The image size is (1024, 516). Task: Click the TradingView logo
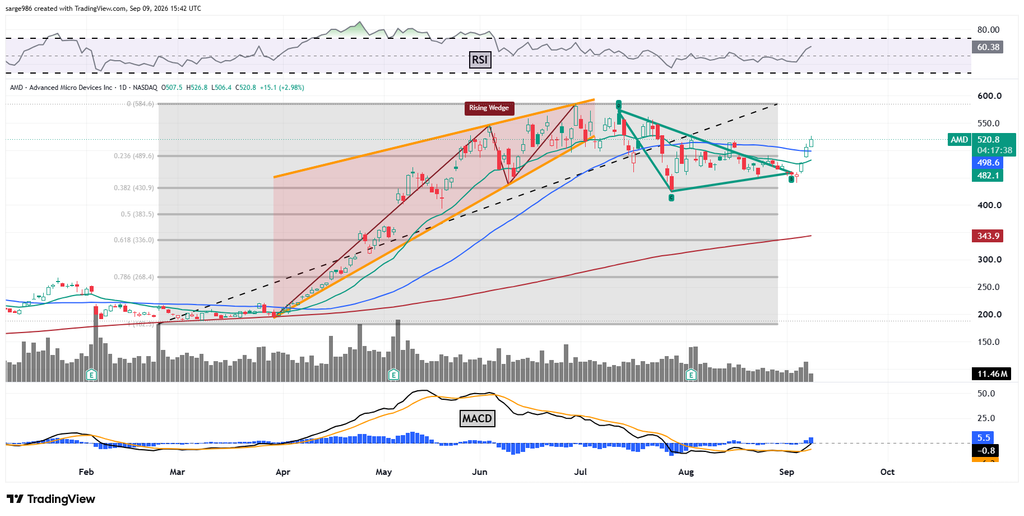tap(51, 499)
